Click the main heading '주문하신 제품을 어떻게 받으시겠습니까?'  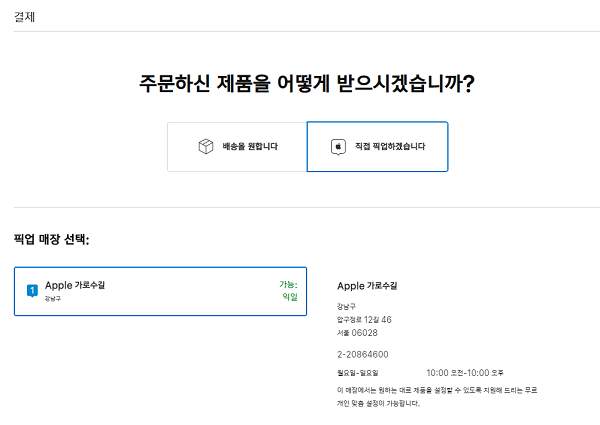307,83
